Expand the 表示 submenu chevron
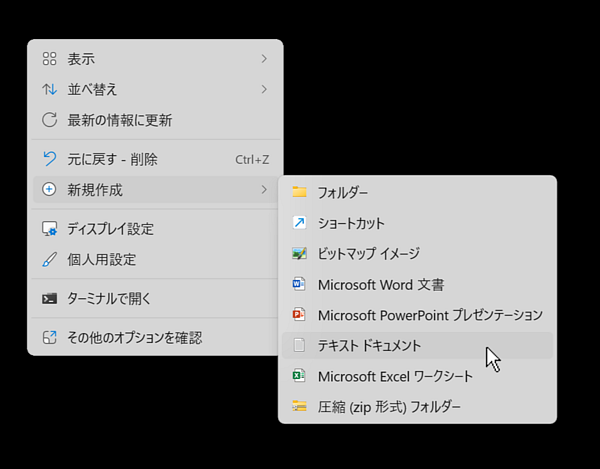The width and height of the screenshot is (600, 469). 264,59
